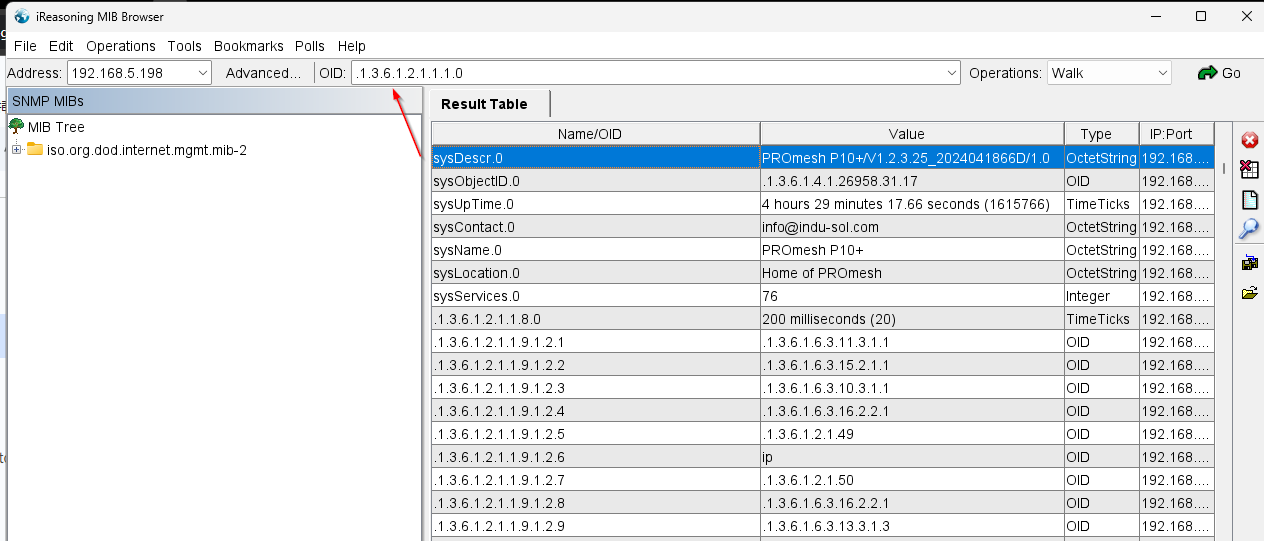Select the sysName.0 row
Image resolution: width=1264 pixels, height=541 pixels.
pos(823,250)
